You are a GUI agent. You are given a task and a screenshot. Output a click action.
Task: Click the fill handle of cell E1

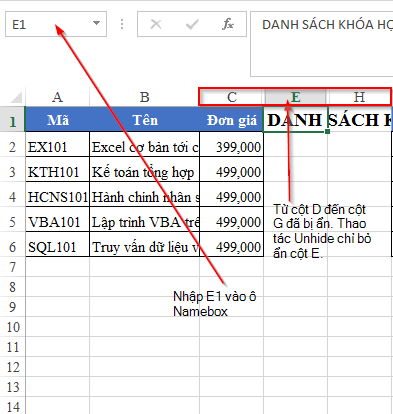tap(328, 132)
